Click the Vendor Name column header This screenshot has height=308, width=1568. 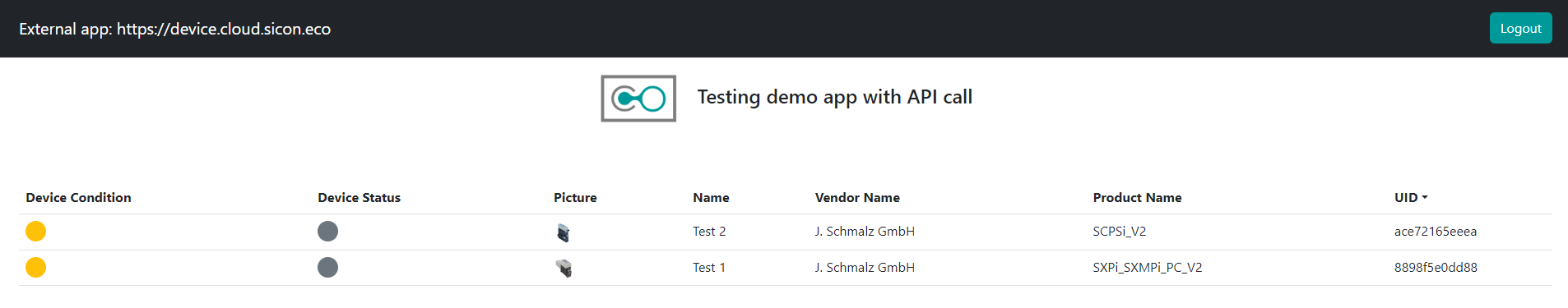(857, 198)
